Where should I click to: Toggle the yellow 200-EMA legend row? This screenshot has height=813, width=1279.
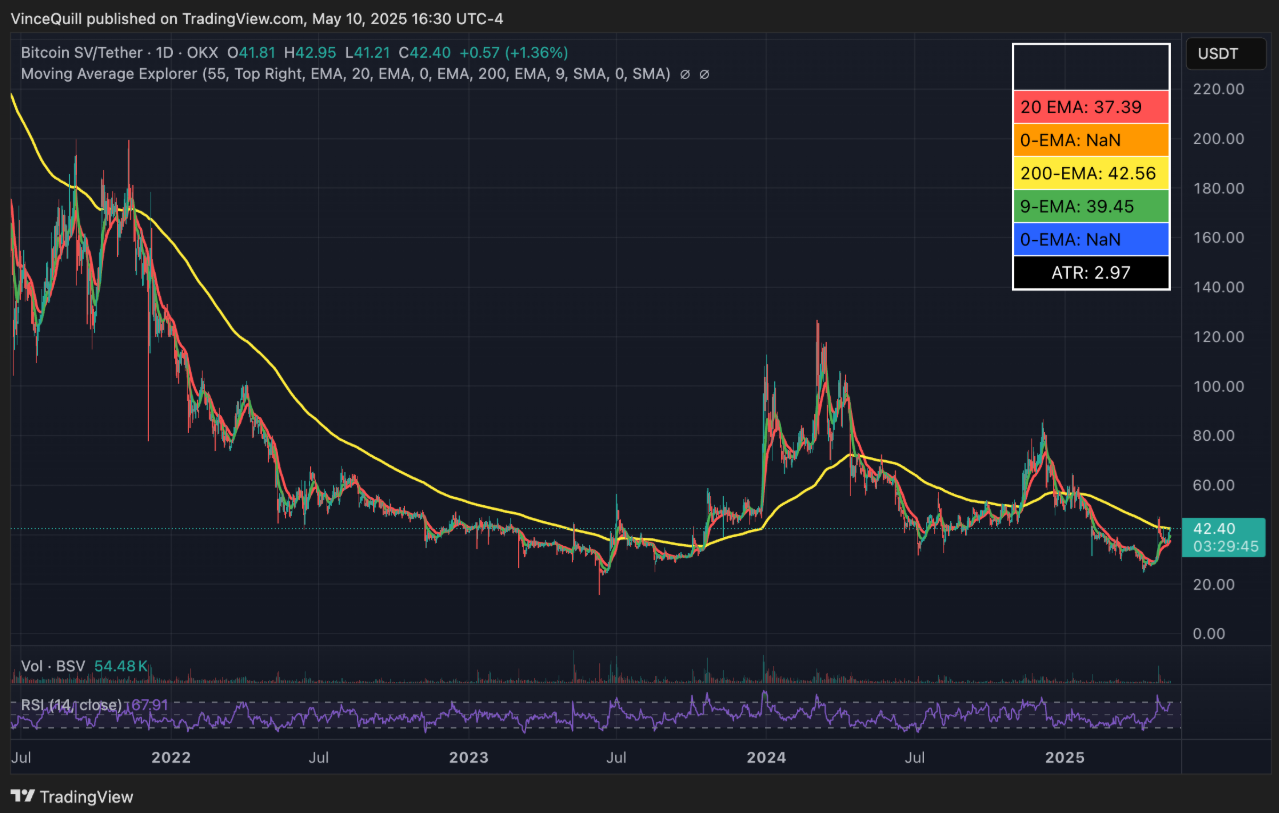point(1090,172)
